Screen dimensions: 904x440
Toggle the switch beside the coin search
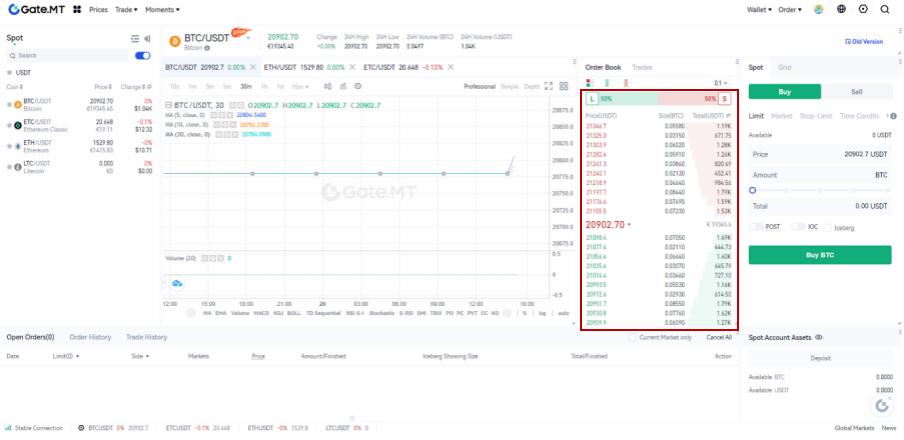[x=142, y=55]
